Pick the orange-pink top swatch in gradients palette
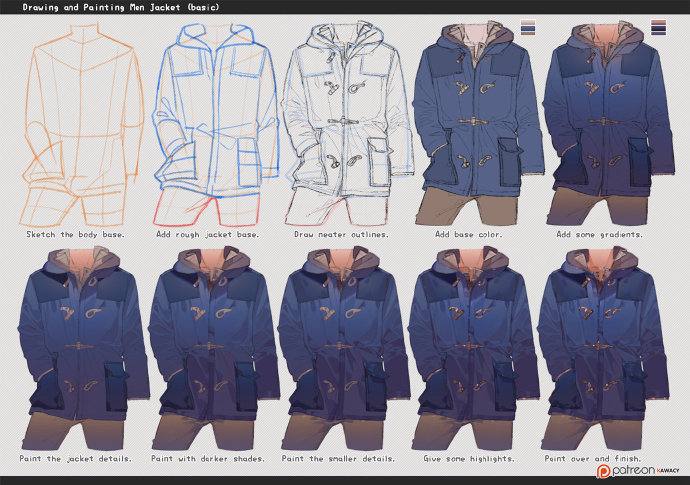Image resolution: width=690 pixels, height=485 pixels. tap(659, 21)
